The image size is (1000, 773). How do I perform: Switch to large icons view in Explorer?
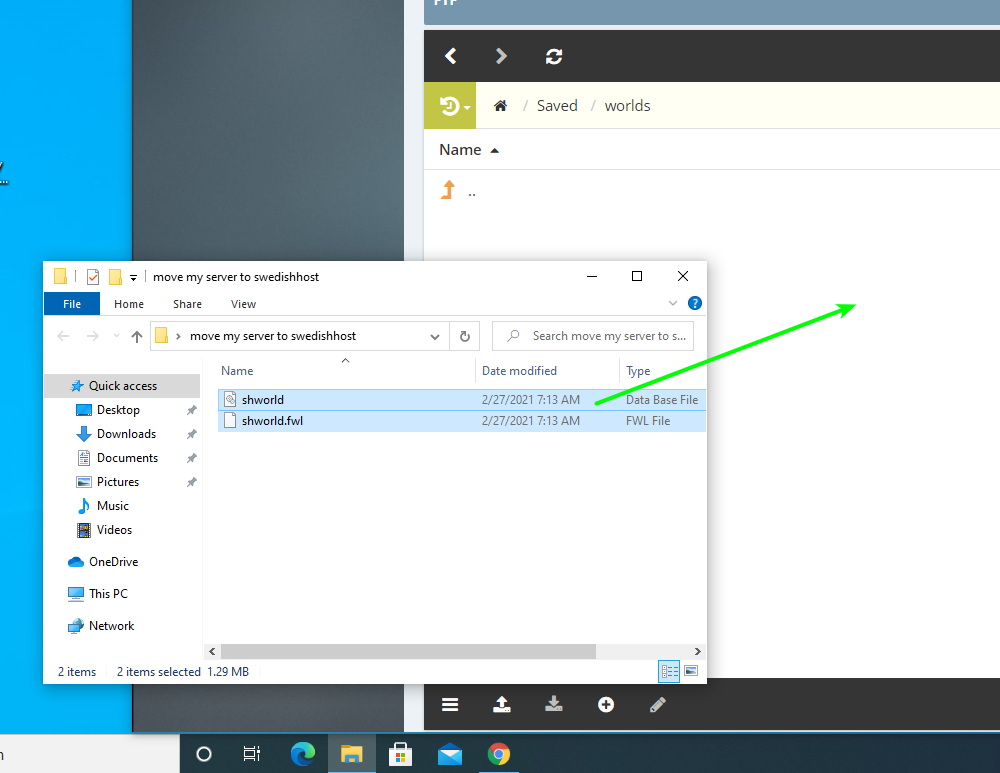tap(690, 671)
